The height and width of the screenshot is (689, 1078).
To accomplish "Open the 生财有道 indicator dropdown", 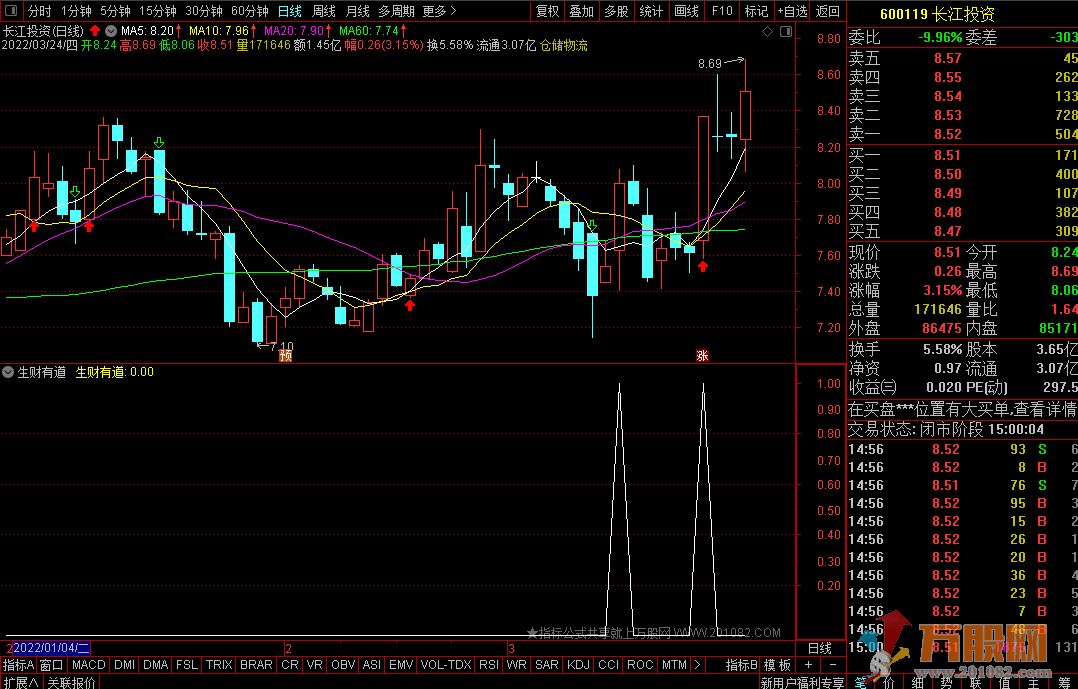I will click(8, 372).
